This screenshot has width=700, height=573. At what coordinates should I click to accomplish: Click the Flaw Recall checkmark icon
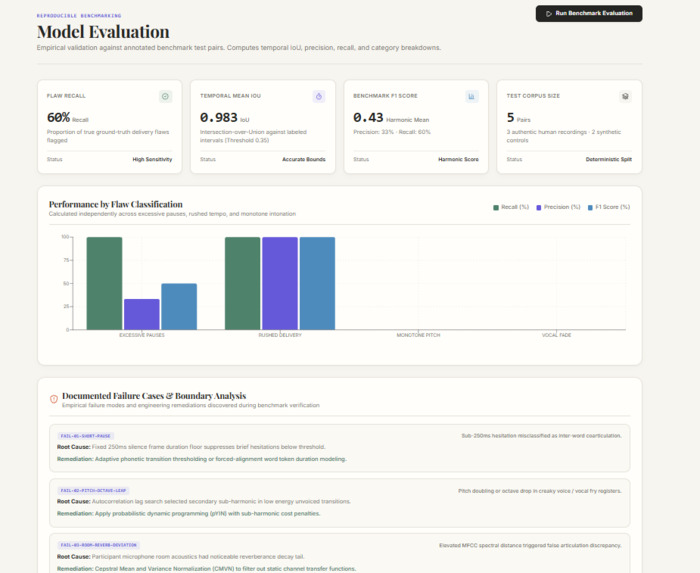(x=165, y=96)
